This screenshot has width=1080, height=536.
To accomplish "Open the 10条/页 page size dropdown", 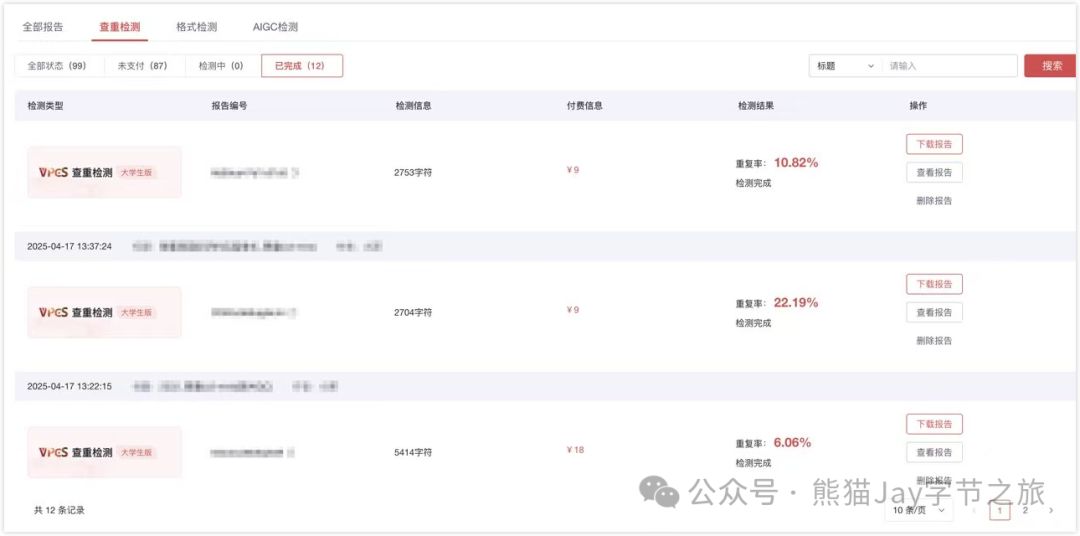I will coord(918,511).
